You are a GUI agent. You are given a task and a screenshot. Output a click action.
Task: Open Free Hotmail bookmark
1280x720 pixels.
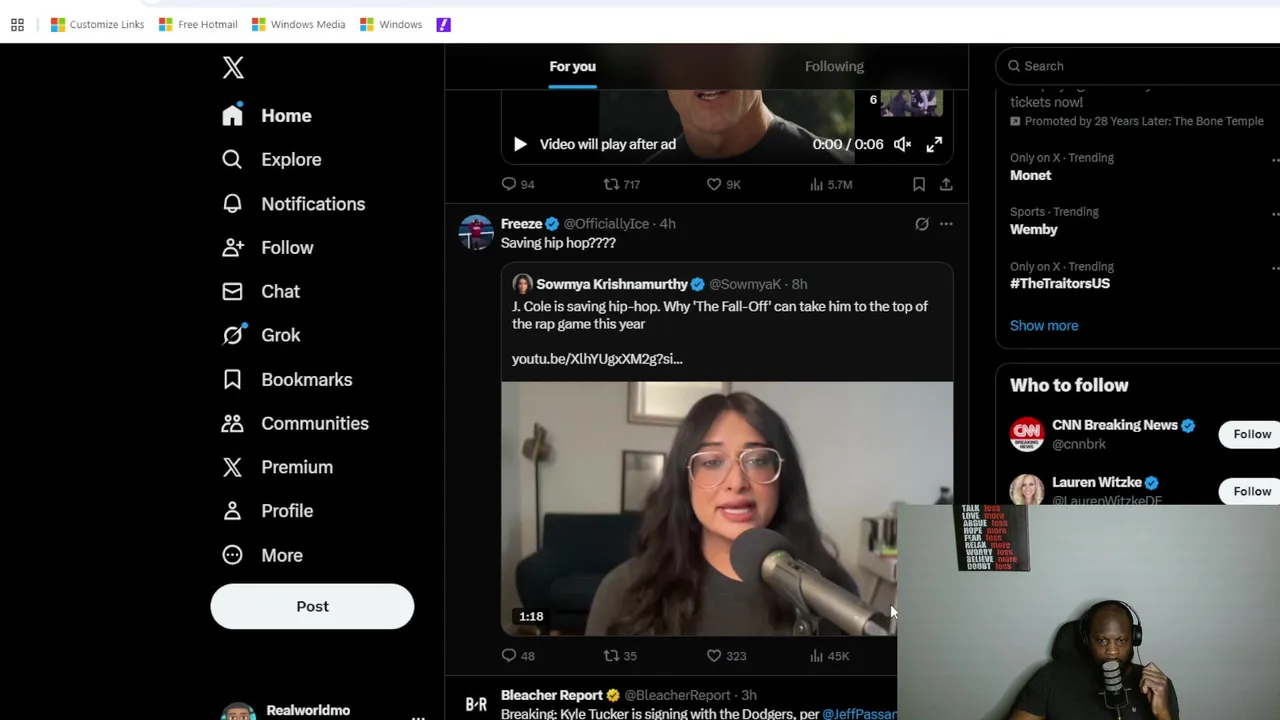198,24
